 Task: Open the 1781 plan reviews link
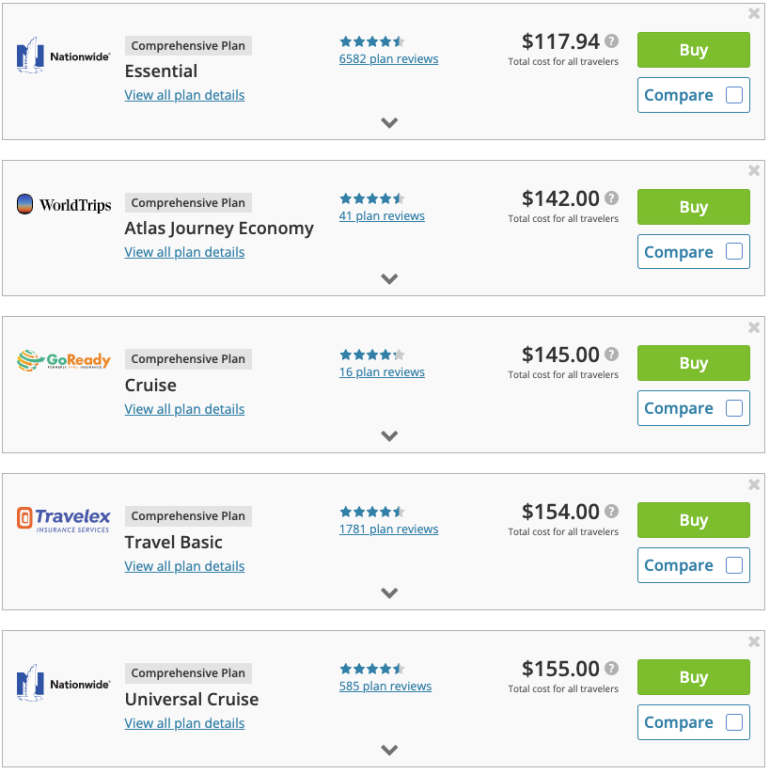(388, 529)
